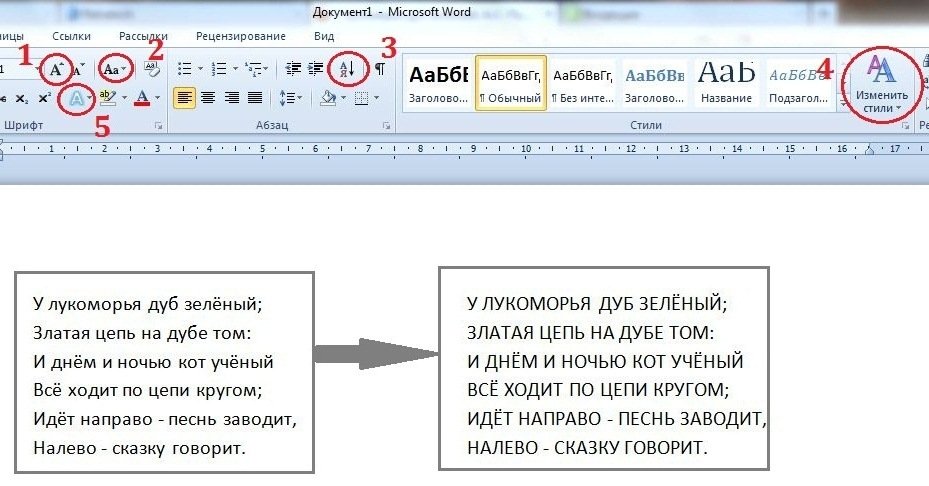Click the Изменить стили button
The image size is (929, 486).
coord(881,86)
